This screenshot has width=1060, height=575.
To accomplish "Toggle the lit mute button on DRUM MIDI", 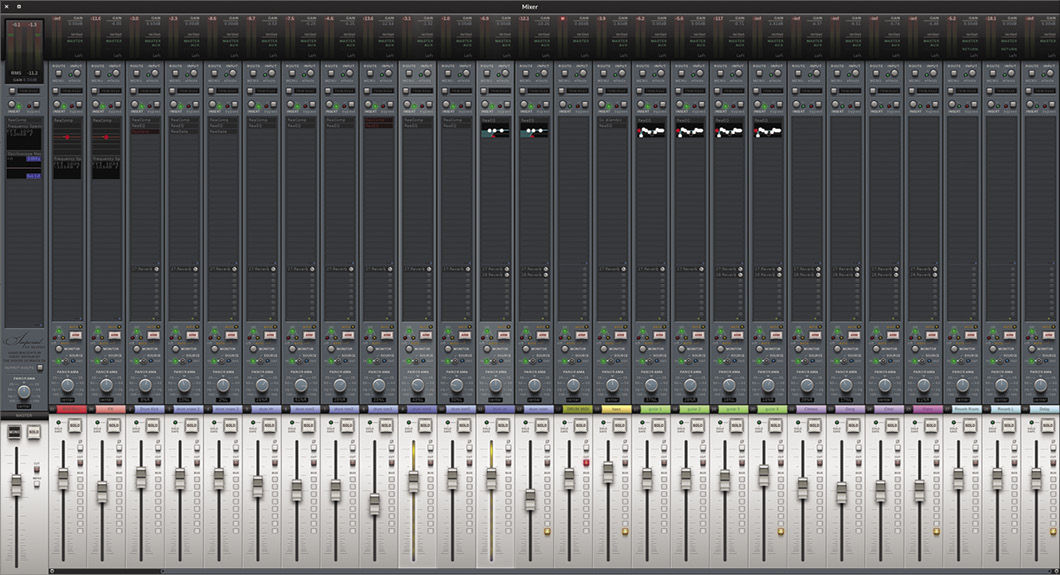I will [586, 463].
